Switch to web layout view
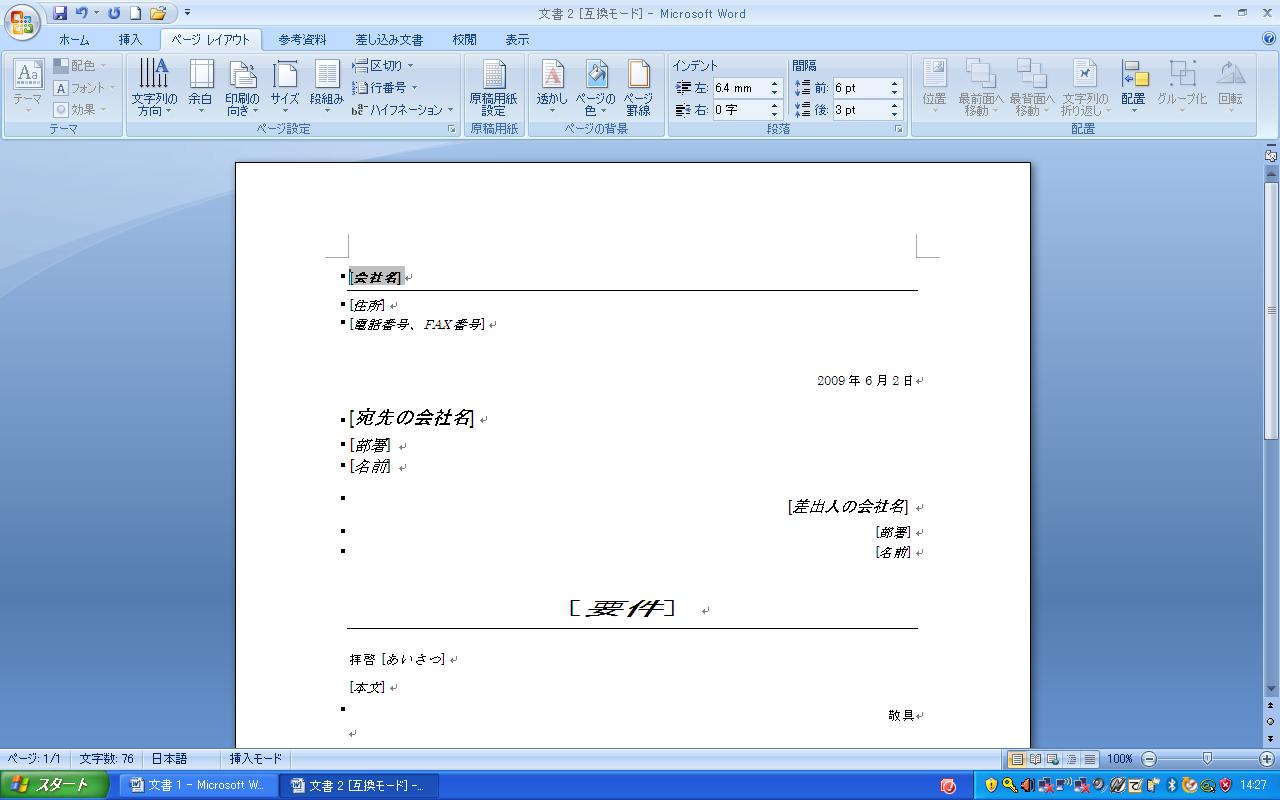Viewport: 1280px width, 800px height. point(1054,759)
